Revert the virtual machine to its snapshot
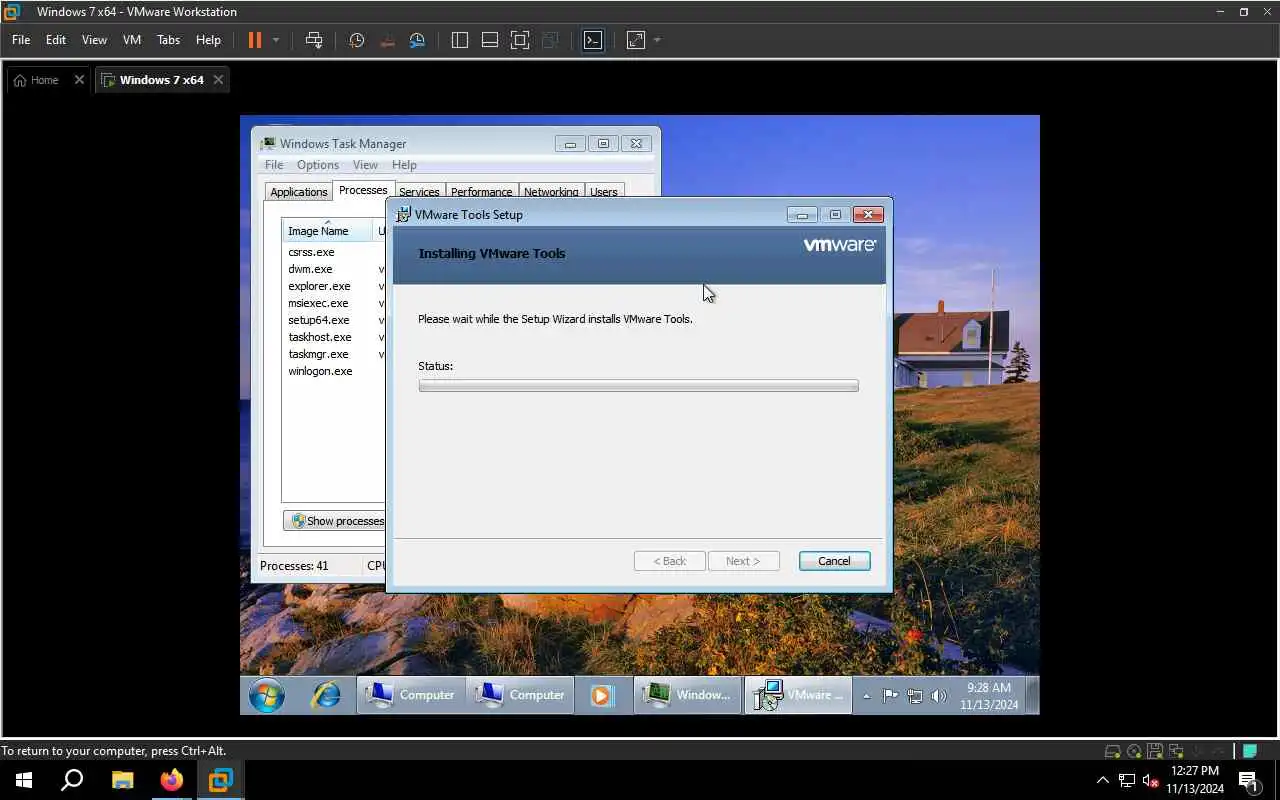The height and width of the screenshot is (800, 1280). [387, 40]
